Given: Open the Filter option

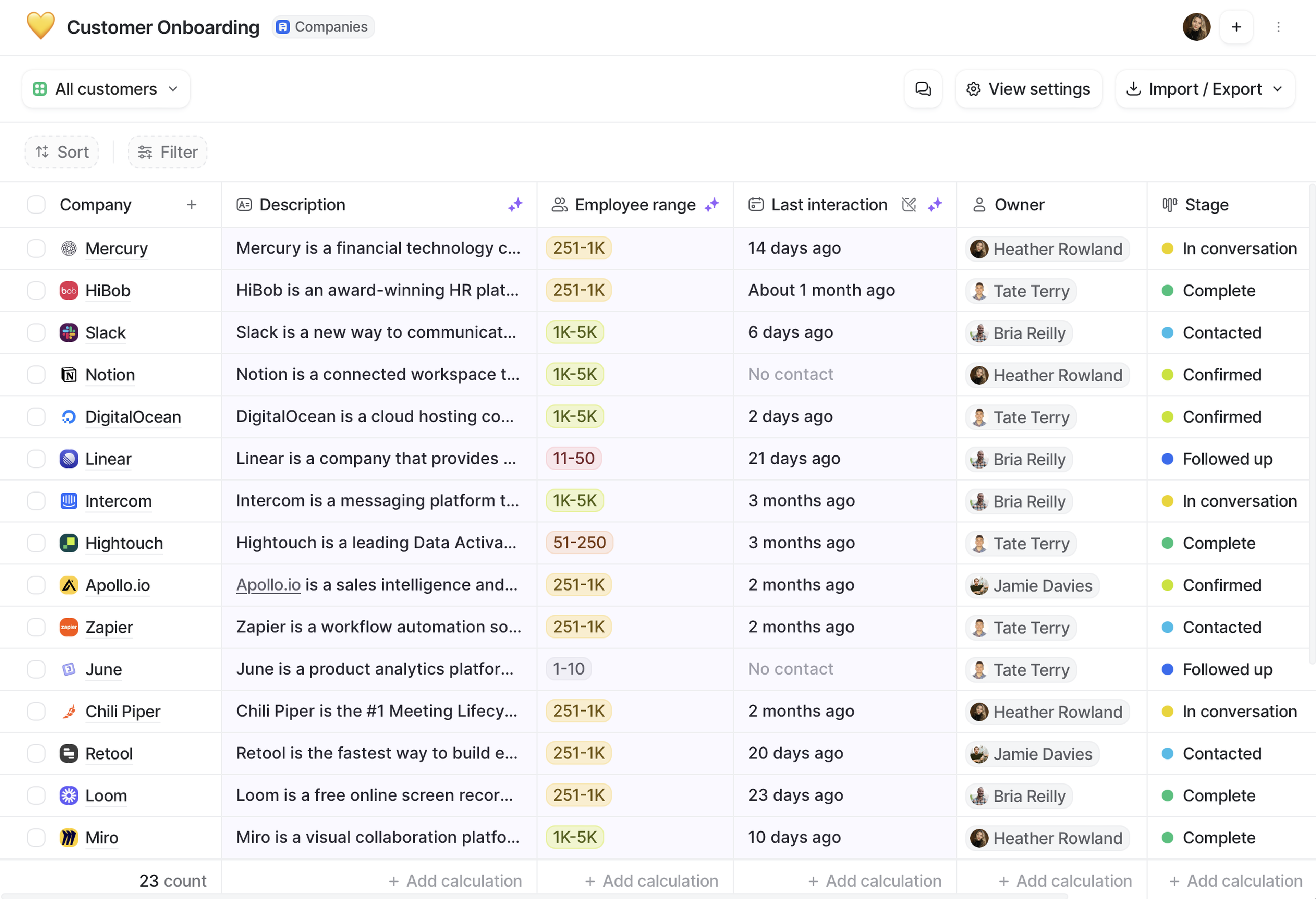Looking at the screenshot, I should (168, 152).
